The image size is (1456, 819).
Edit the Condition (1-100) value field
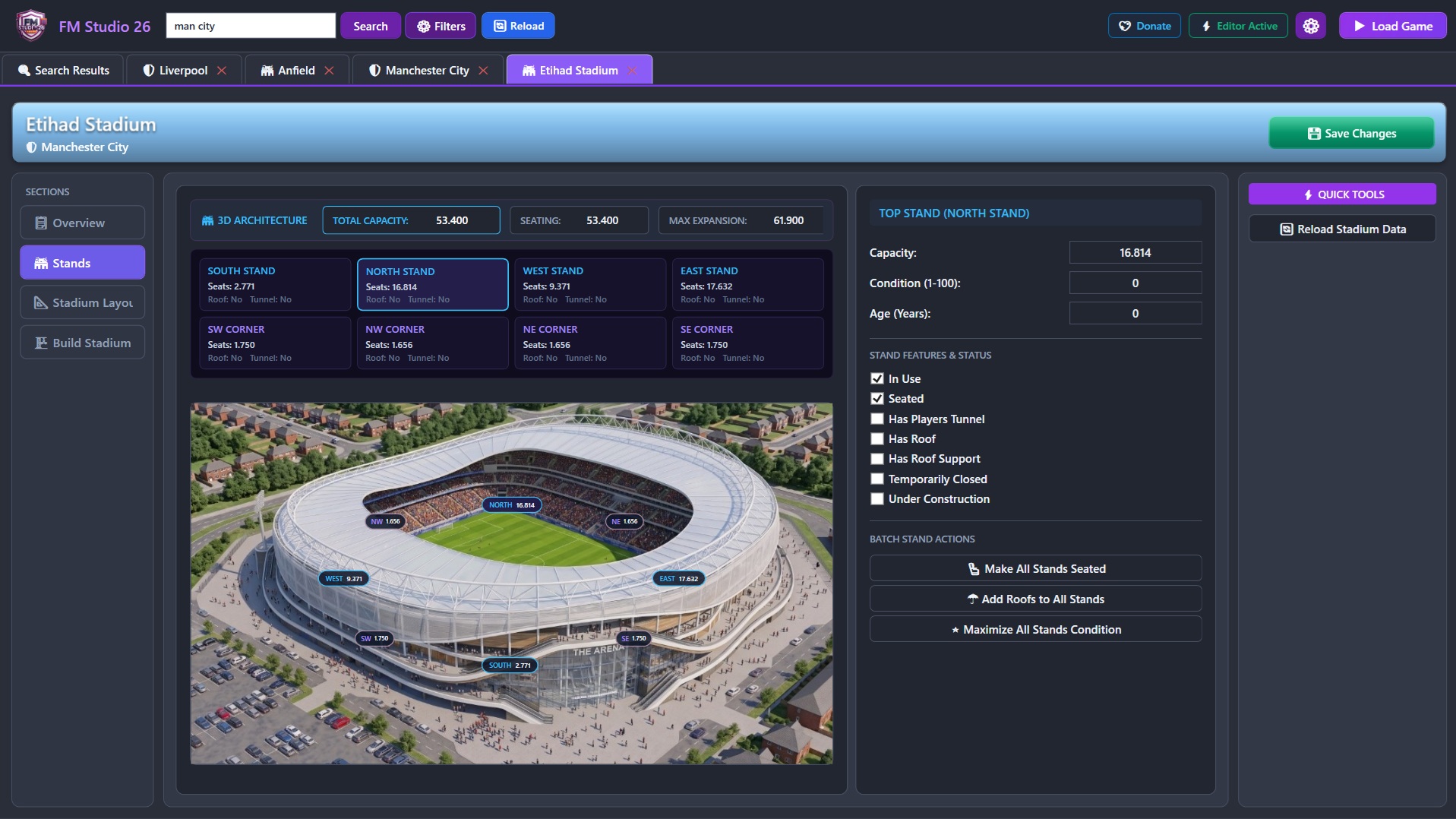tap(1135, 283)
